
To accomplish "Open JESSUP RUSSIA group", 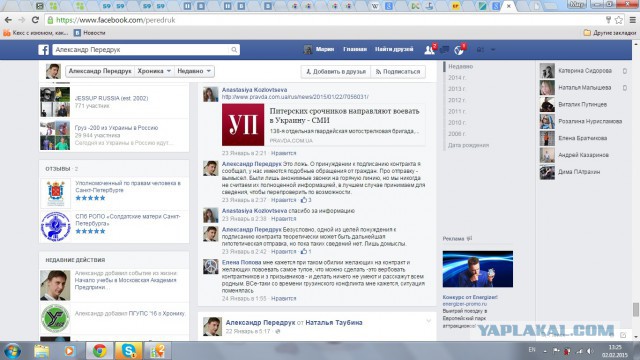I will [111, 98].
